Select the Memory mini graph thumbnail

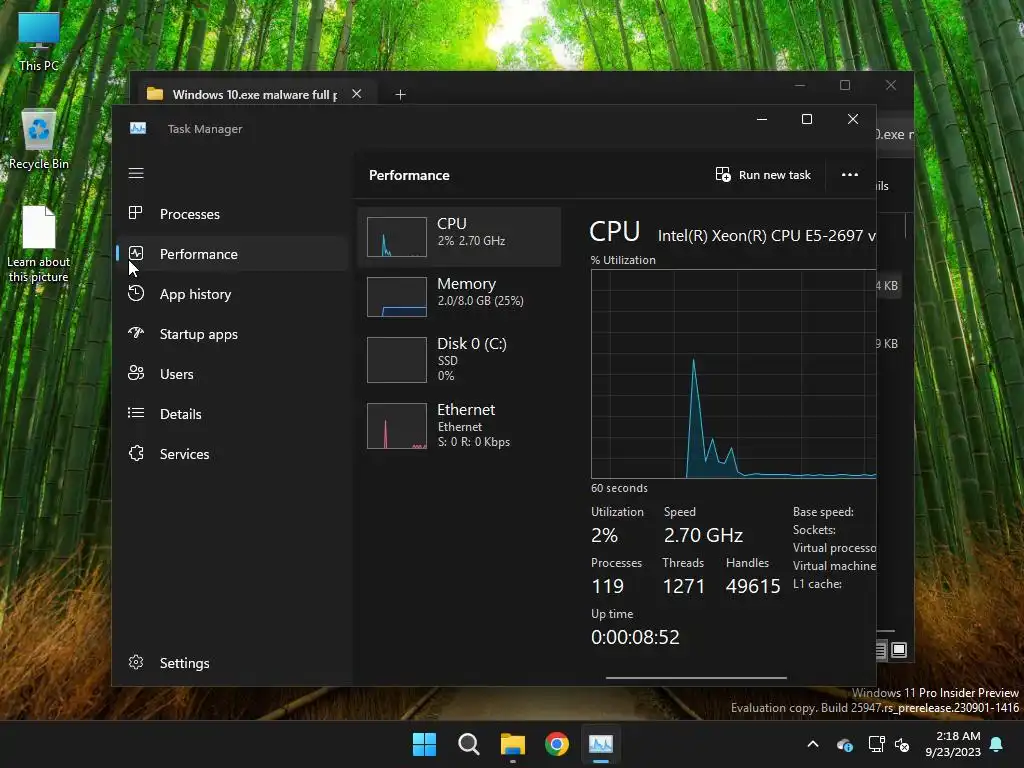[396, 297]
